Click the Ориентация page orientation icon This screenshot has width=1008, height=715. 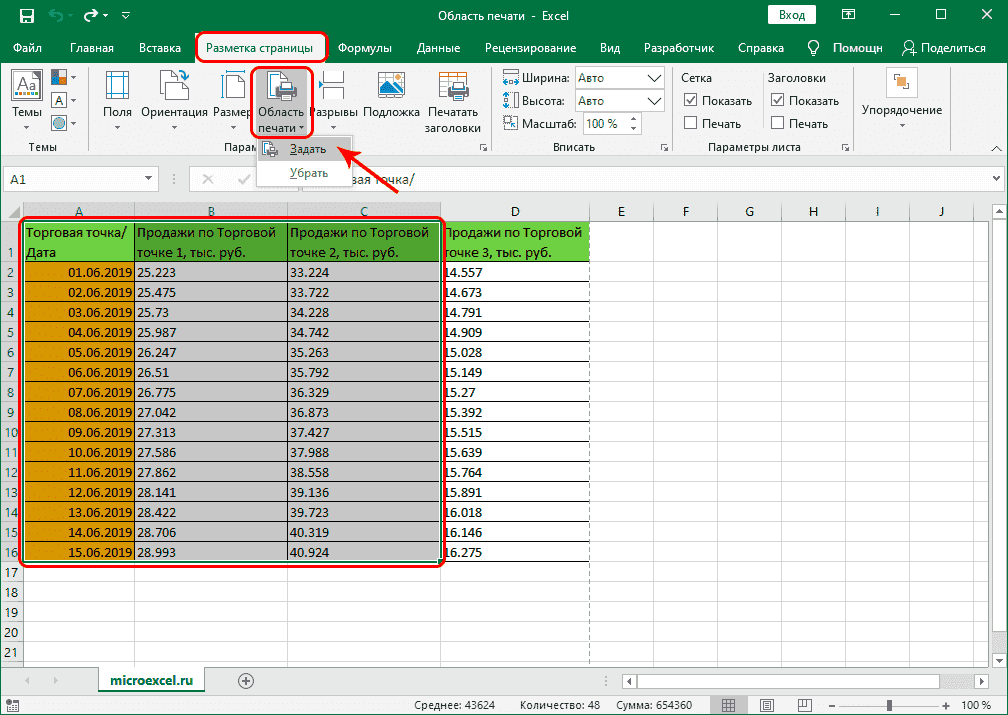[x=174, y=100]
